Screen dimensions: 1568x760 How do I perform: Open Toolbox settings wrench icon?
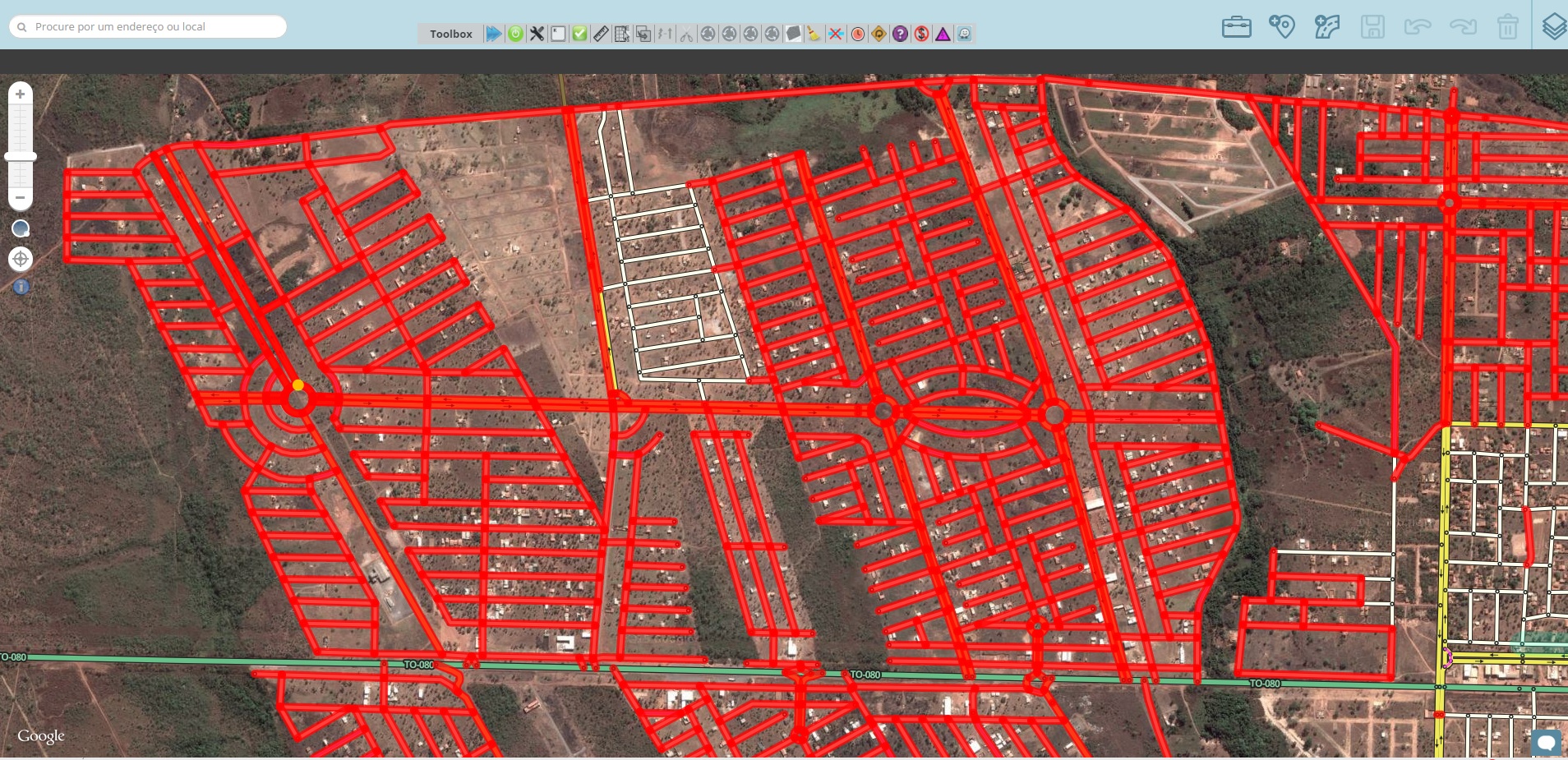pyautogui.click(x=537, y=34)
